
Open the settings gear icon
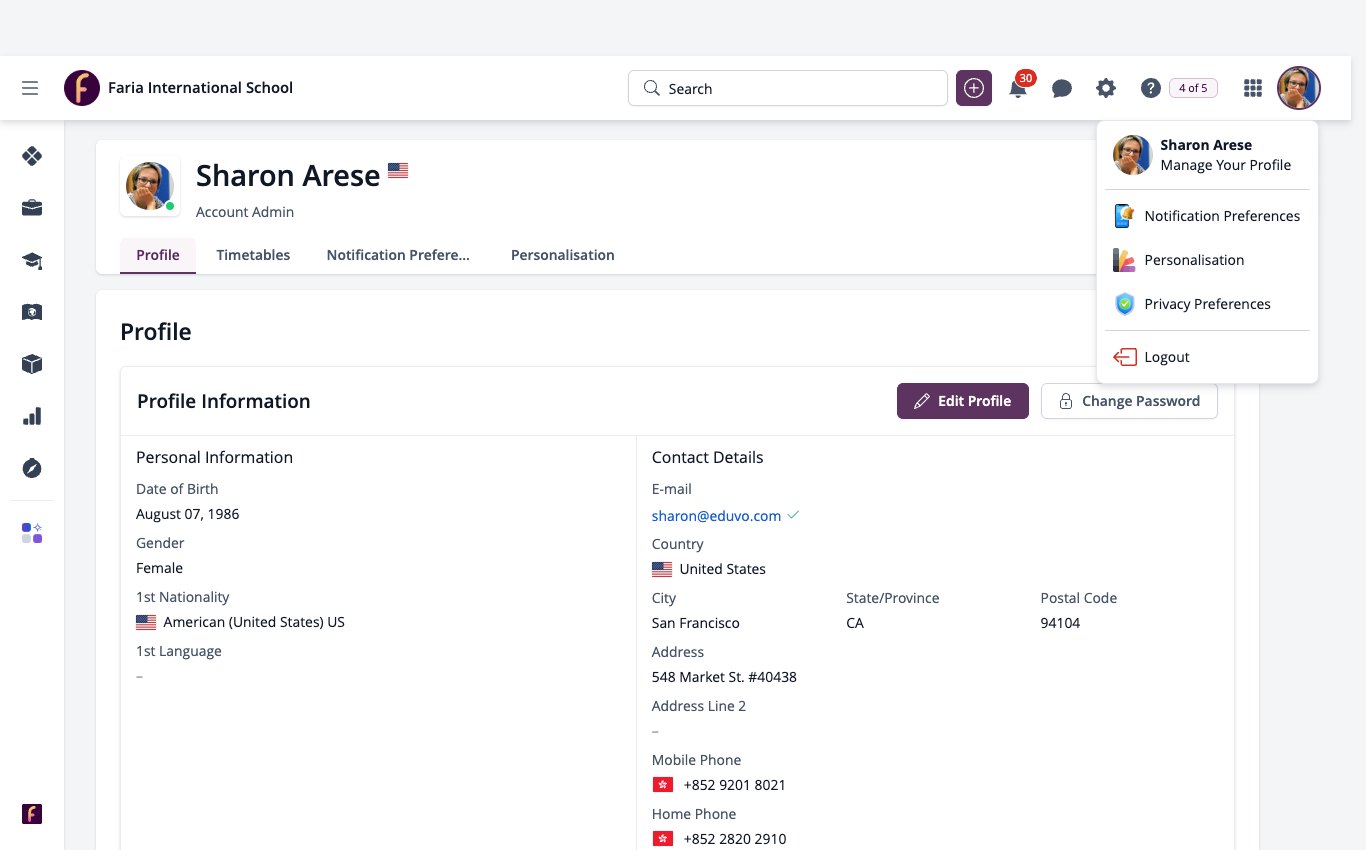click(x=1106, y=88)
